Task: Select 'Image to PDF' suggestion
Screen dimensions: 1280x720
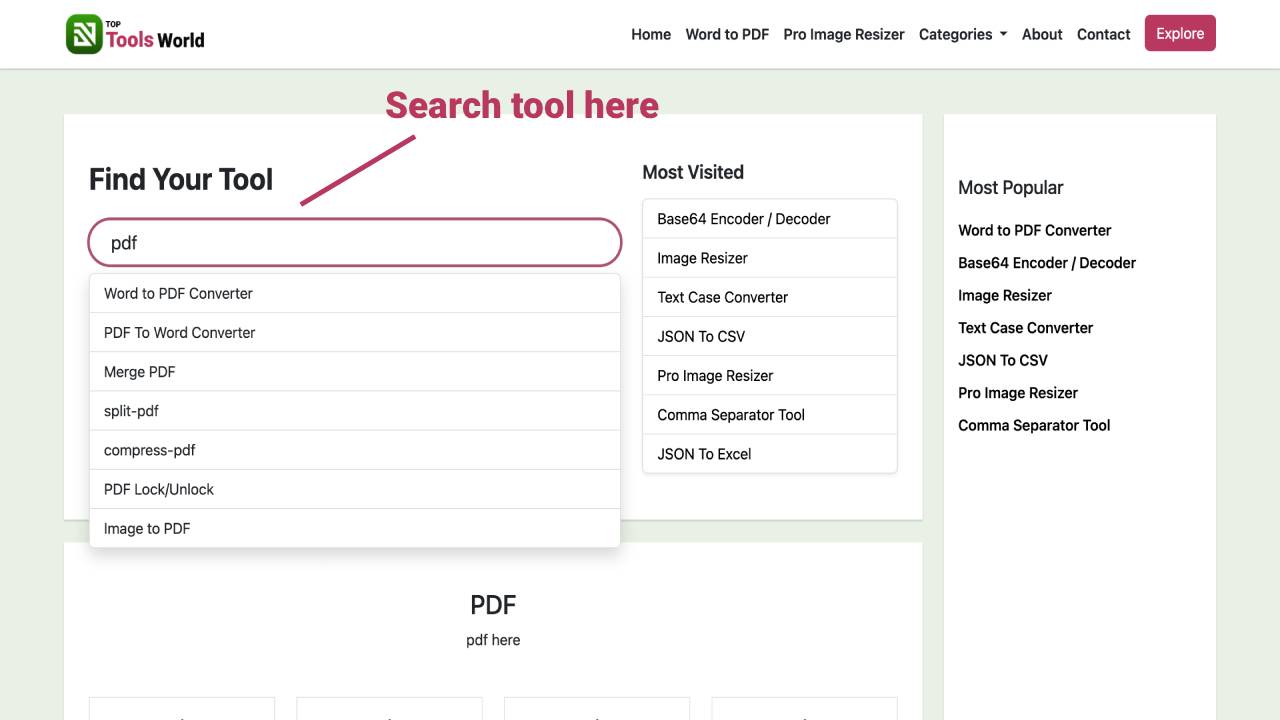Action: click(x=147, y=528)
